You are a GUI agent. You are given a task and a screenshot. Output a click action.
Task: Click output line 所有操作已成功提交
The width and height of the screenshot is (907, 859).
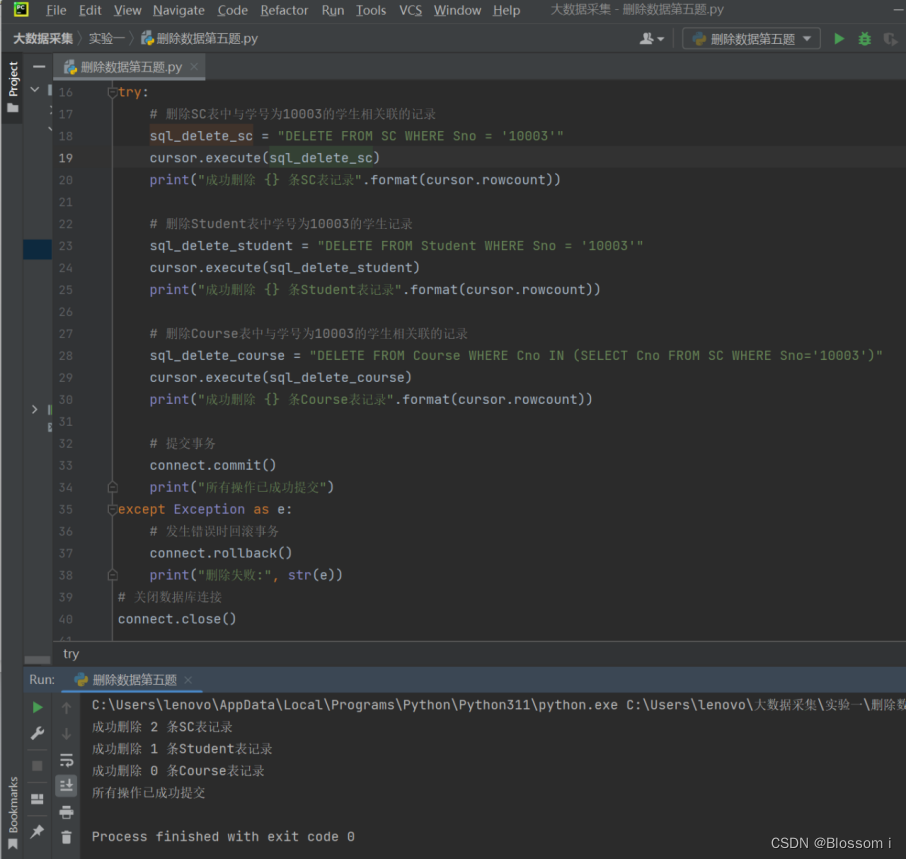(x=148, y=793)
